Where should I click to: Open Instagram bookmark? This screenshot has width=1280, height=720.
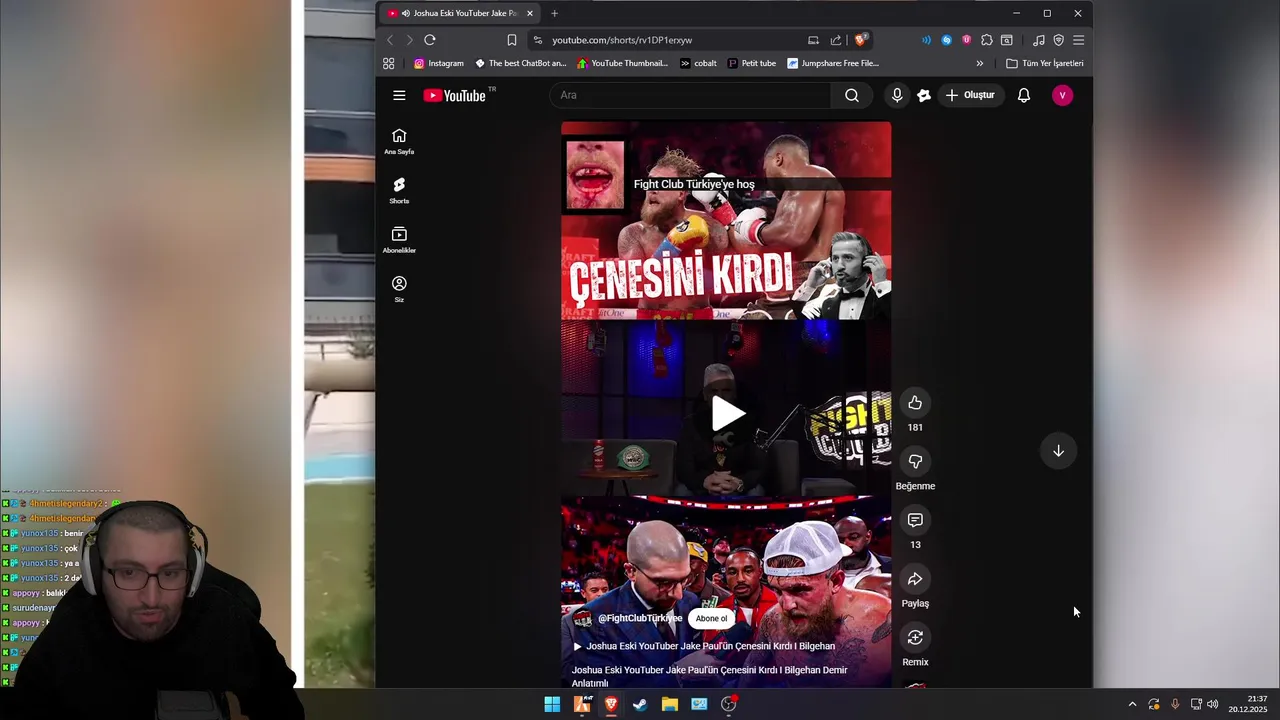[439, 63]
